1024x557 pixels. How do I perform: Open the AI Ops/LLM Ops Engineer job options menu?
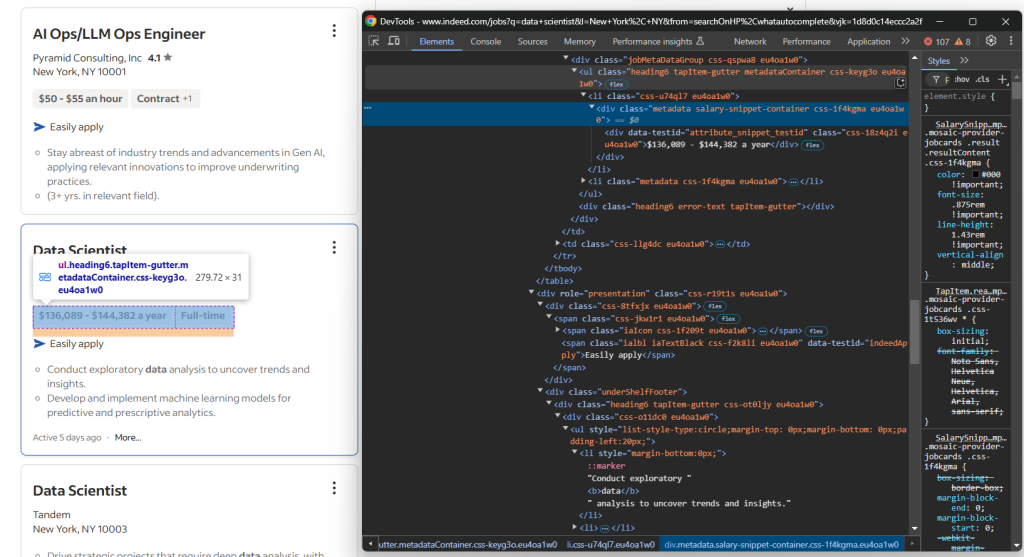point(334,31)
